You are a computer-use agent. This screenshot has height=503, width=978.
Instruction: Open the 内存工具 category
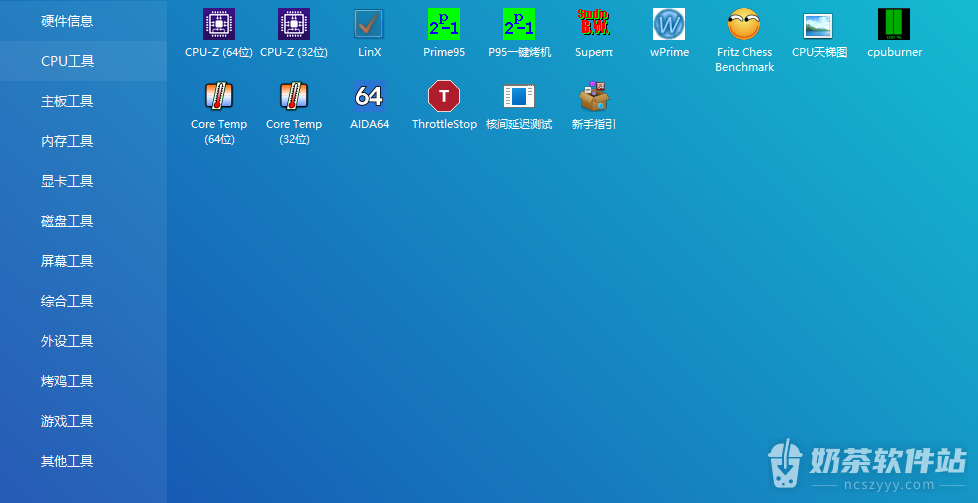point(84,141)
